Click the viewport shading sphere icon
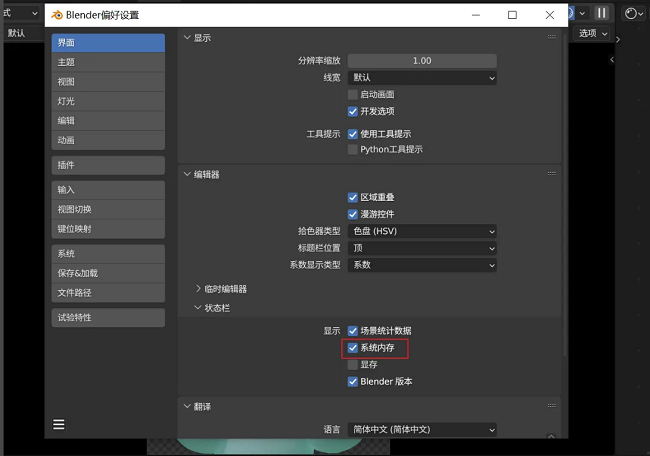 631,13
